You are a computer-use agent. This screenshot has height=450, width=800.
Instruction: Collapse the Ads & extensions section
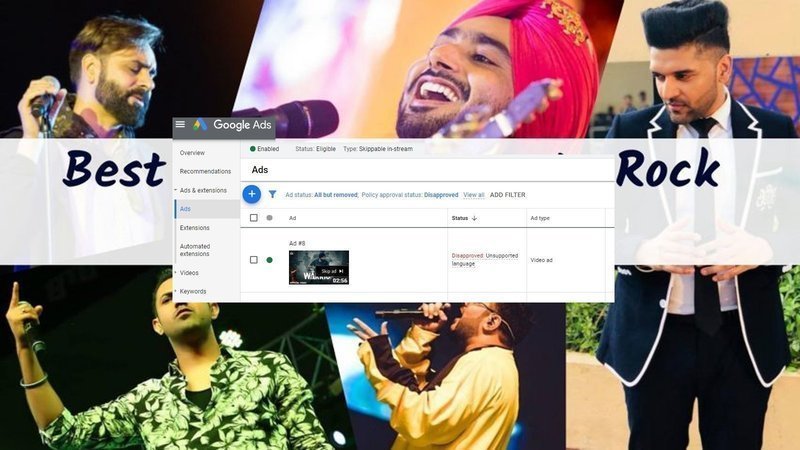click(176, 190)
